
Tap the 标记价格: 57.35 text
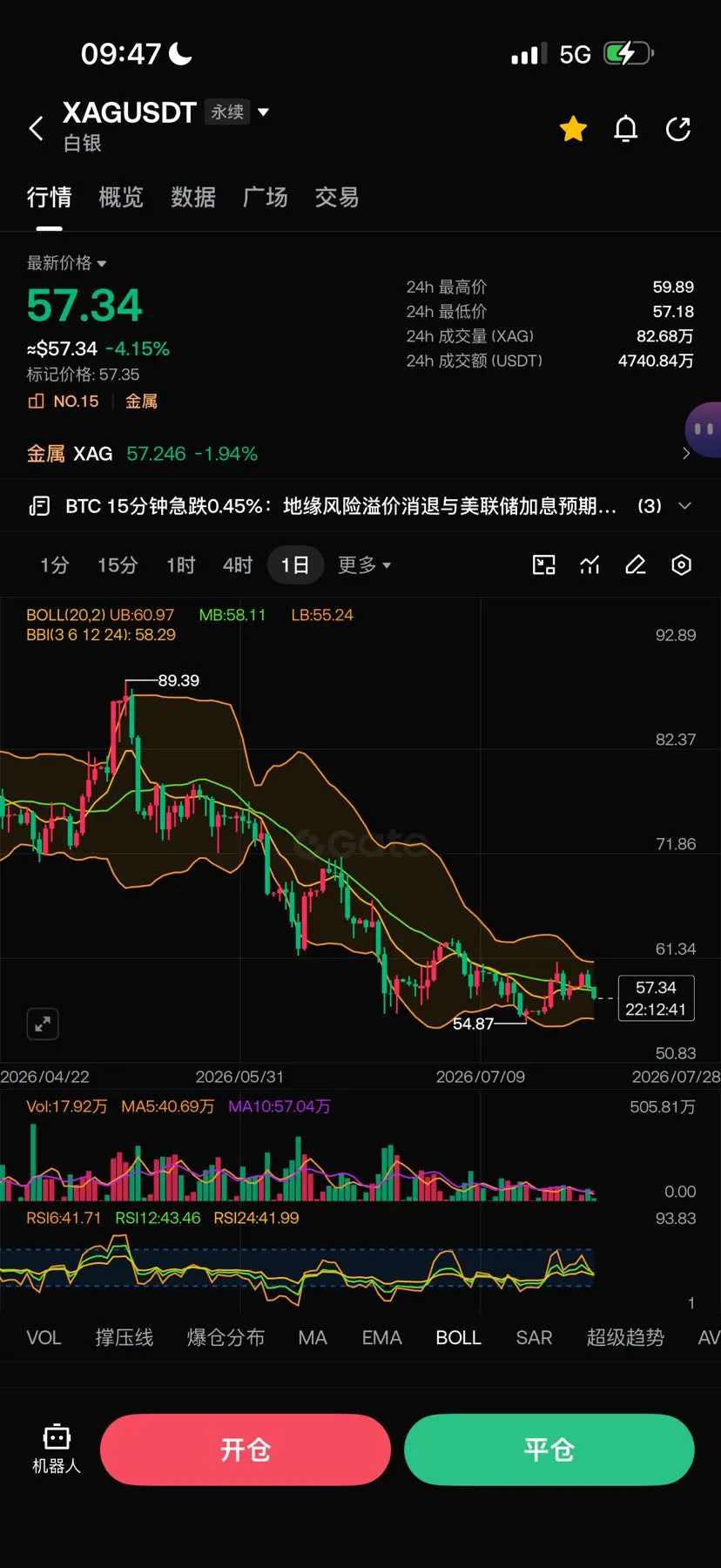click(x=83, y=375)
